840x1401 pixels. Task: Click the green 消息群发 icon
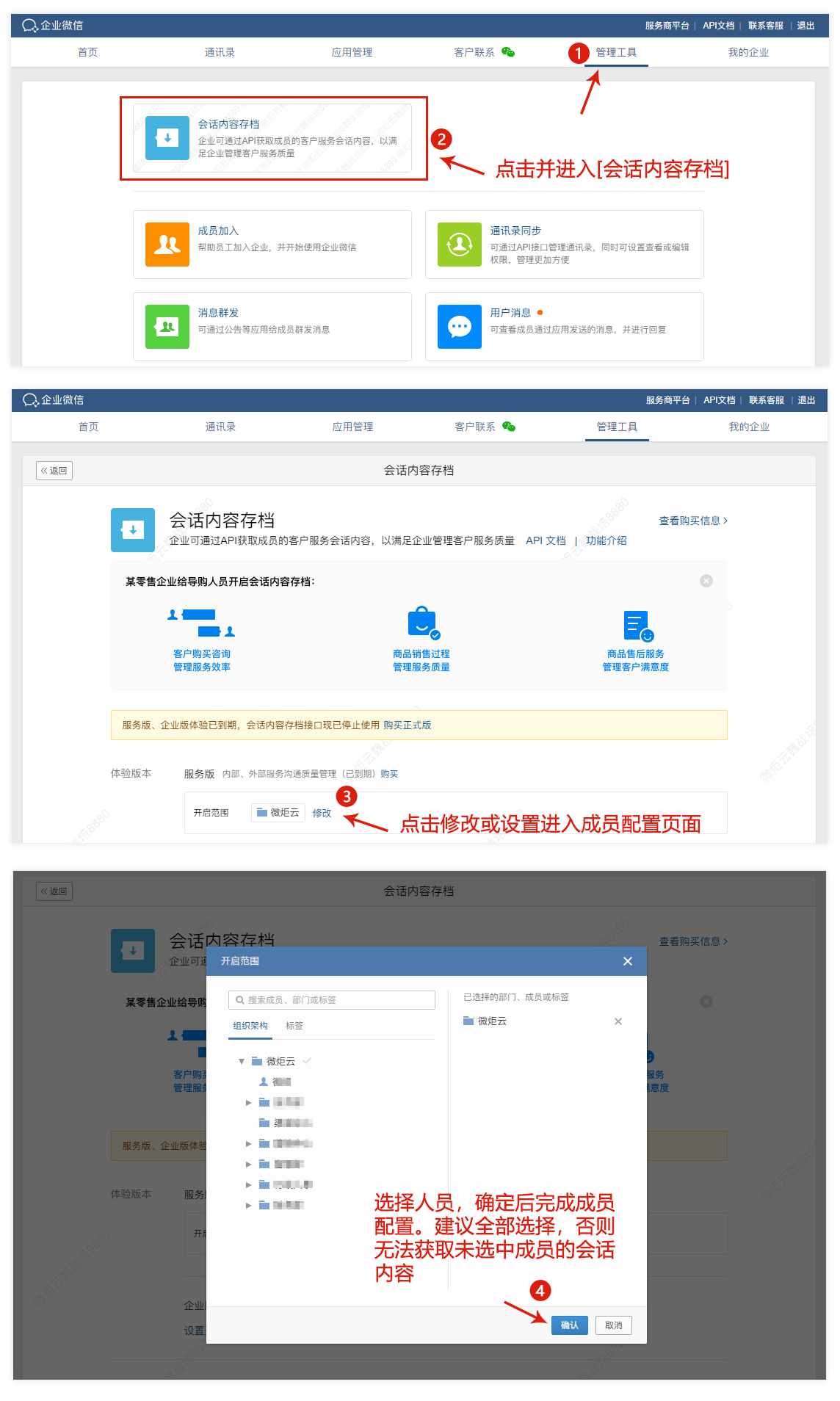click(x=167, y=326)
